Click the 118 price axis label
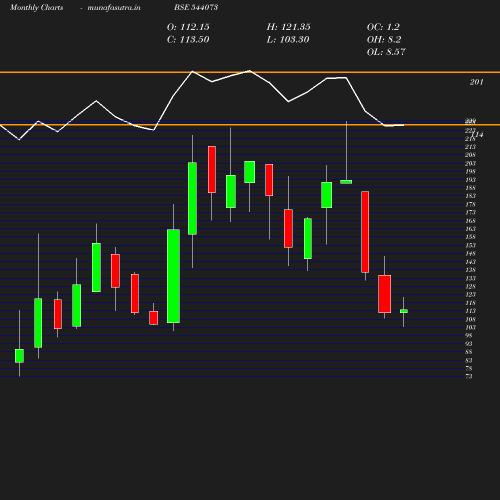The image size is (500, 500). point(471,303)
